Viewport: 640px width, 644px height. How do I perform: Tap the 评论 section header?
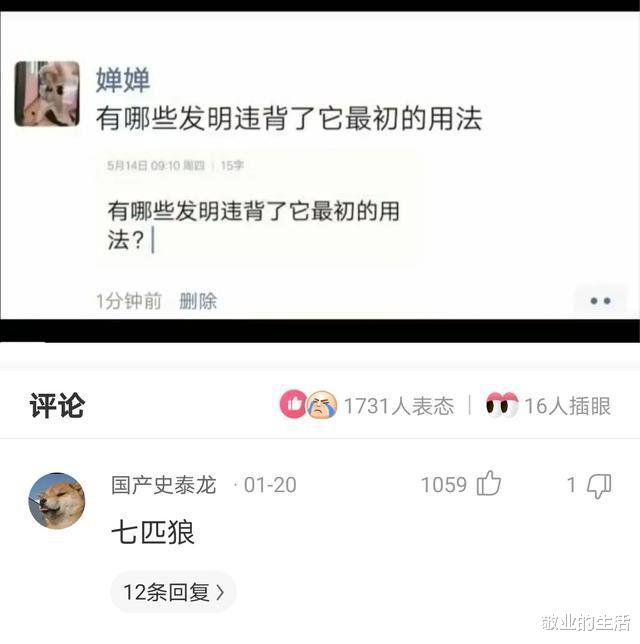click(x=57, y=405)
